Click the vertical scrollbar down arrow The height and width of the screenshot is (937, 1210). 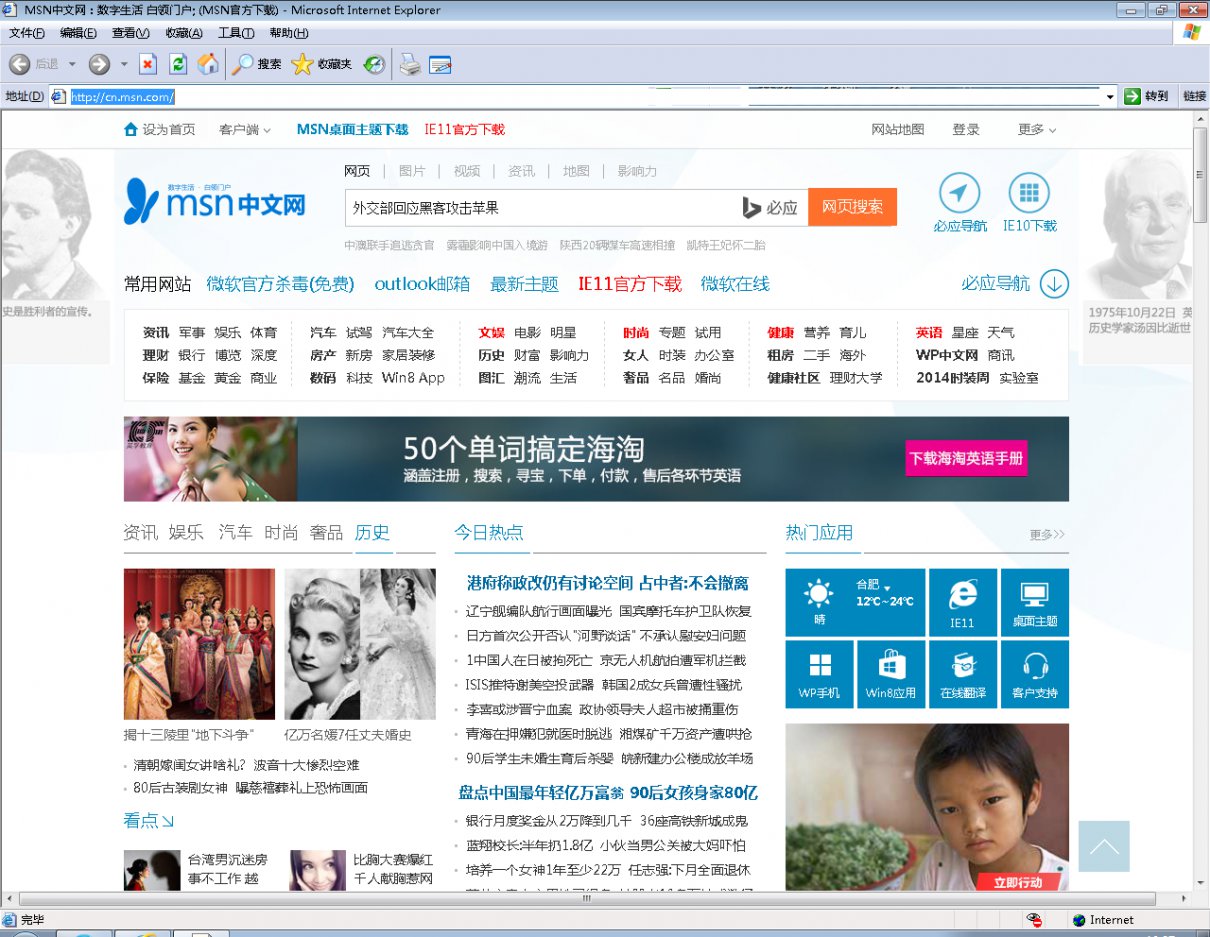pos(1201,883)
